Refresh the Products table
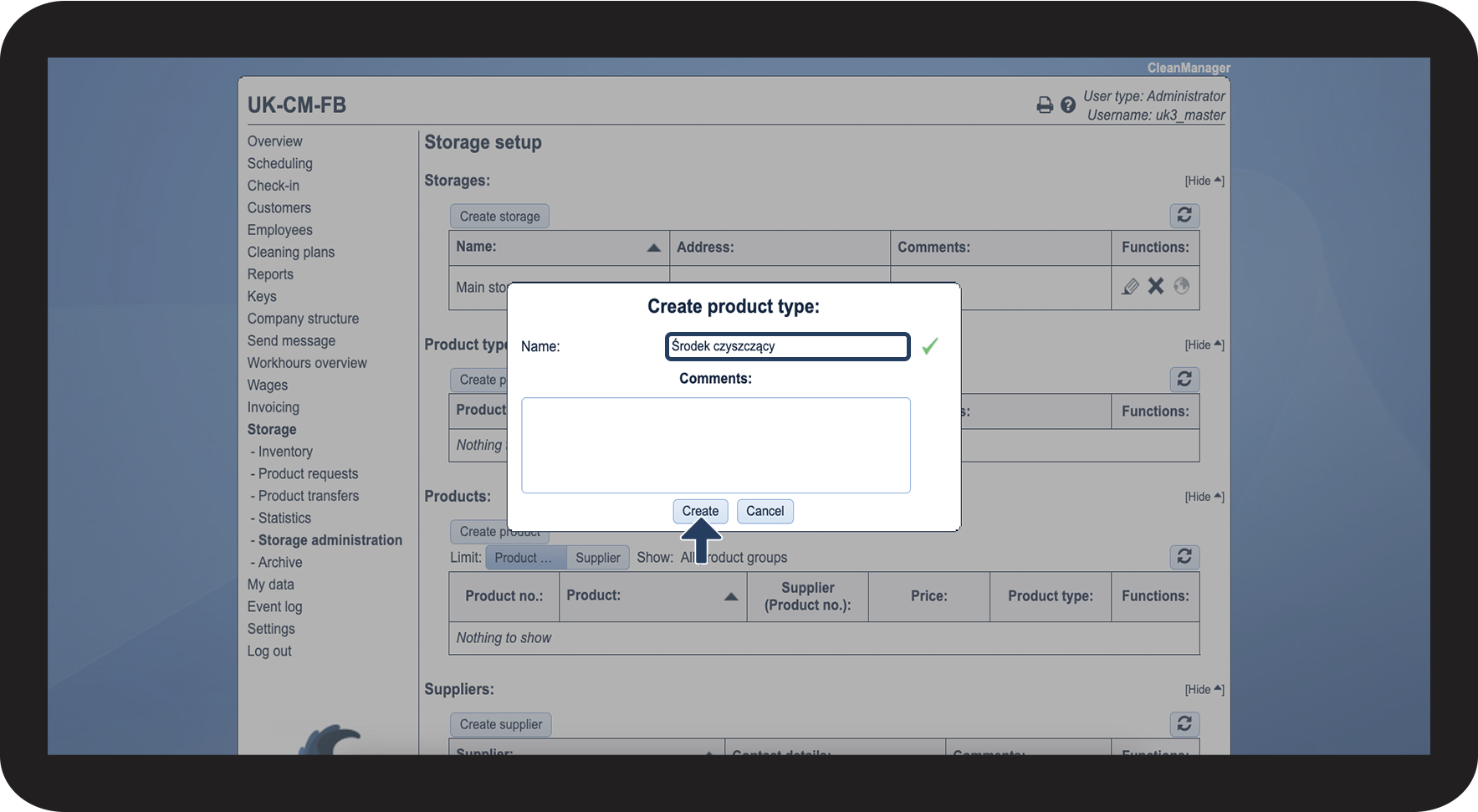The height and width of the screenshot is (812, 1478). tap(1184, 557)
